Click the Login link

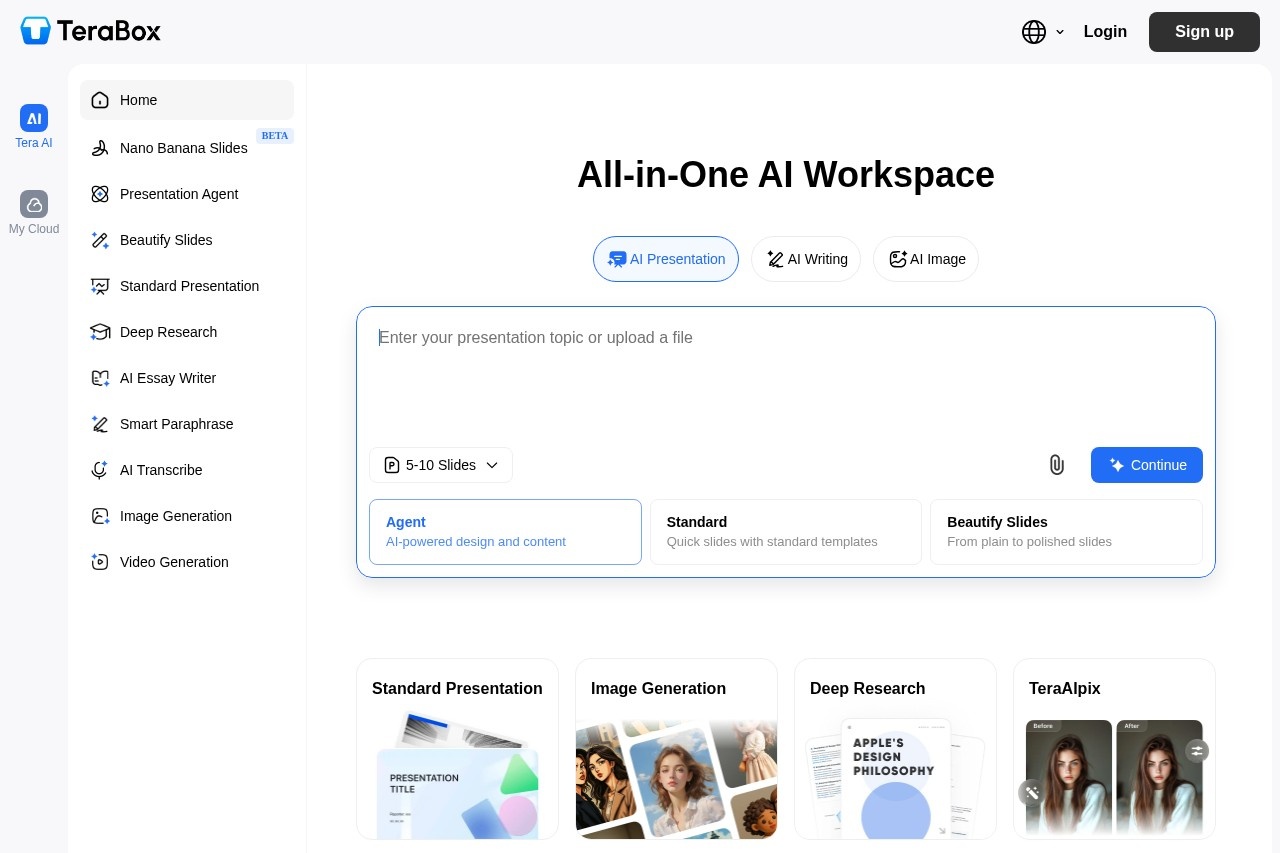tap(1105, 32)
